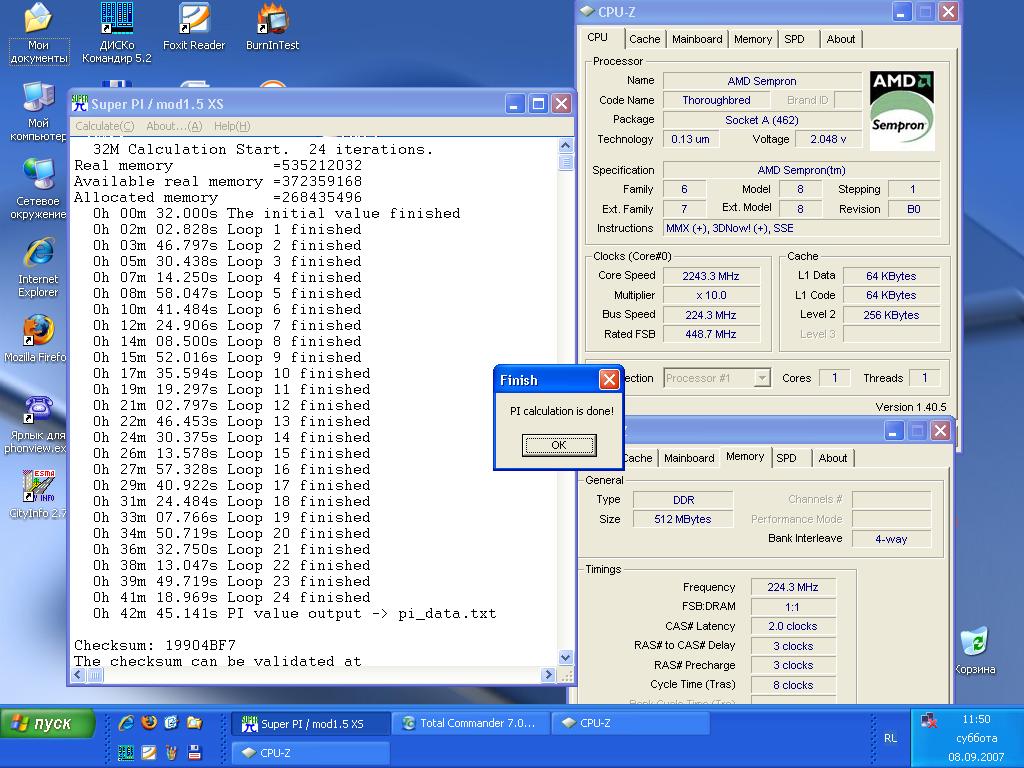The width and height of the screenshot is (1024, 768).
Task: Open Сетевое окружение desktop icon
Action: tap(38, 189)
